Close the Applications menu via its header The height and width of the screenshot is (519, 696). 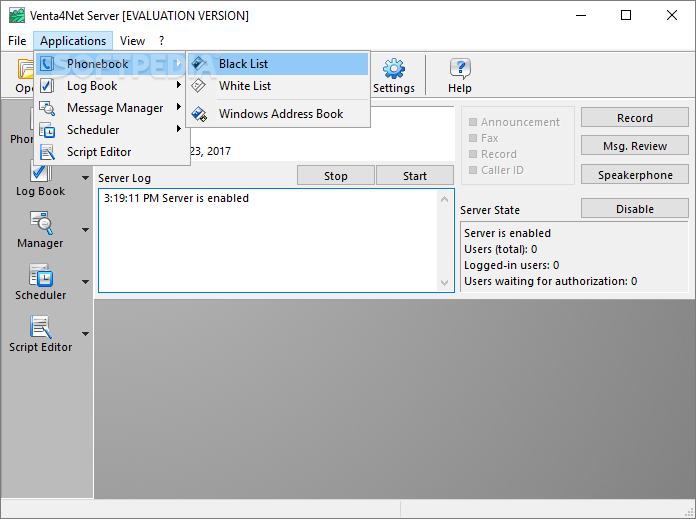click(x=73, y=41)
